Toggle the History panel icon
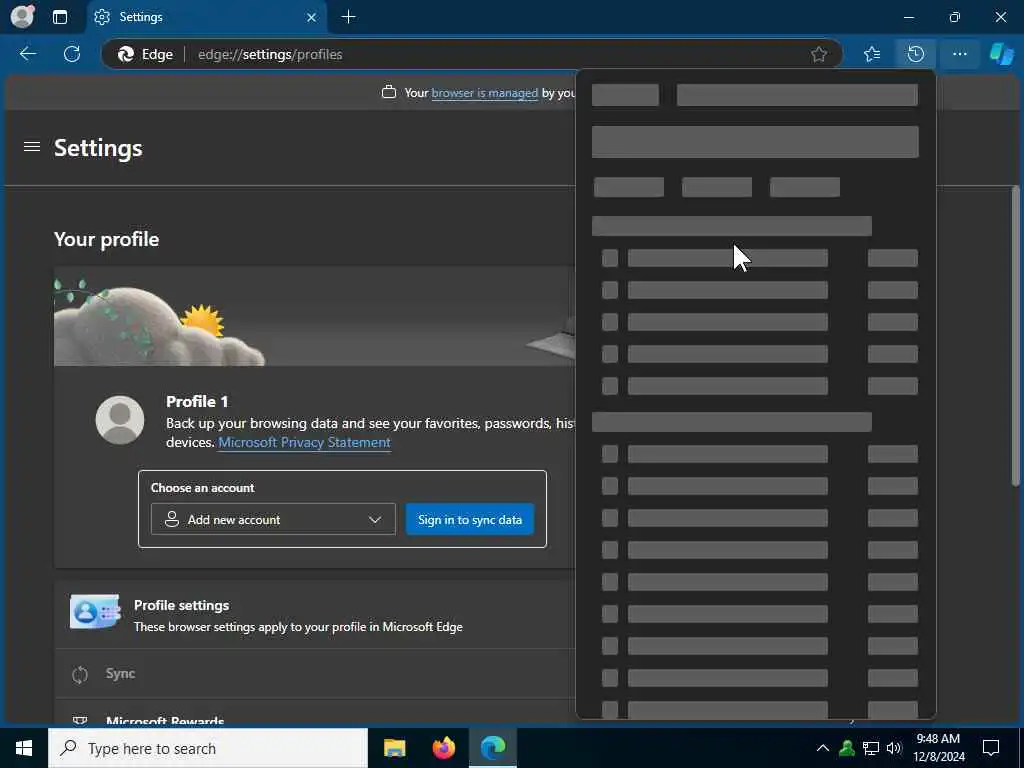The image size is (1024, 768). tap(916, 54)
